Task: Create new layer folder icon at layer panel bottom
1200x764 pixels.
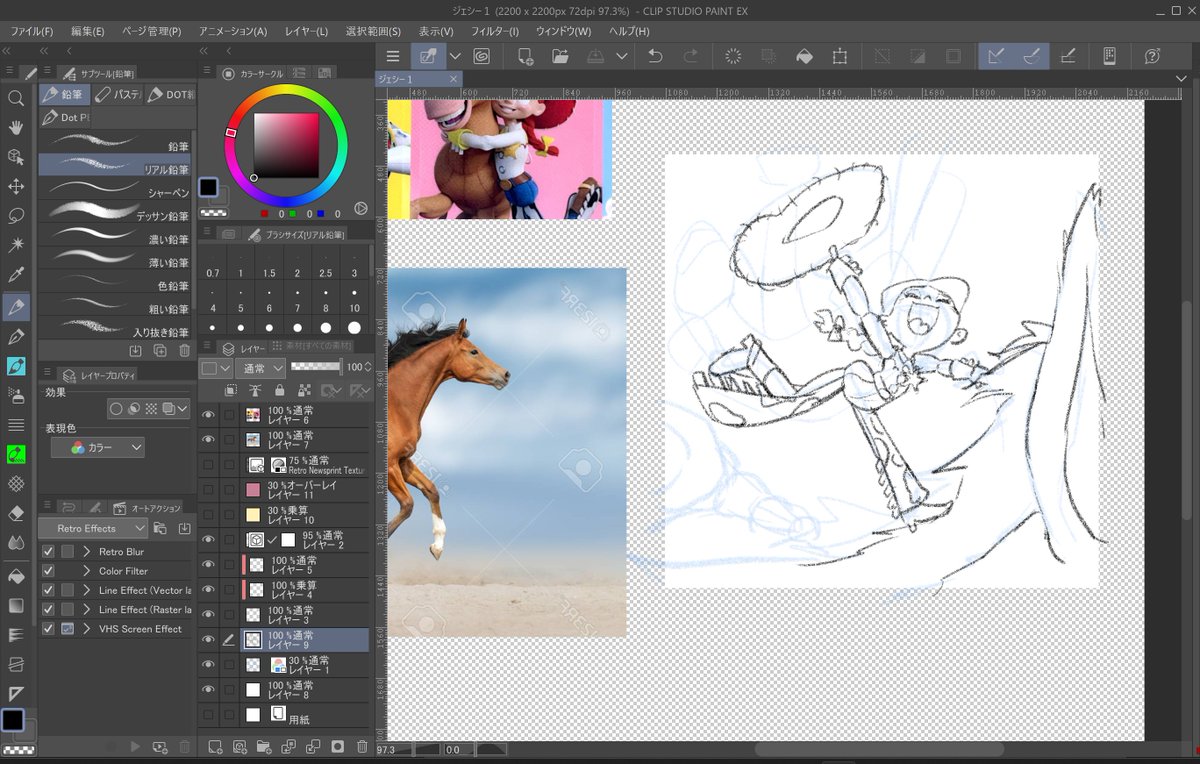Action: (x=264, y=746)
